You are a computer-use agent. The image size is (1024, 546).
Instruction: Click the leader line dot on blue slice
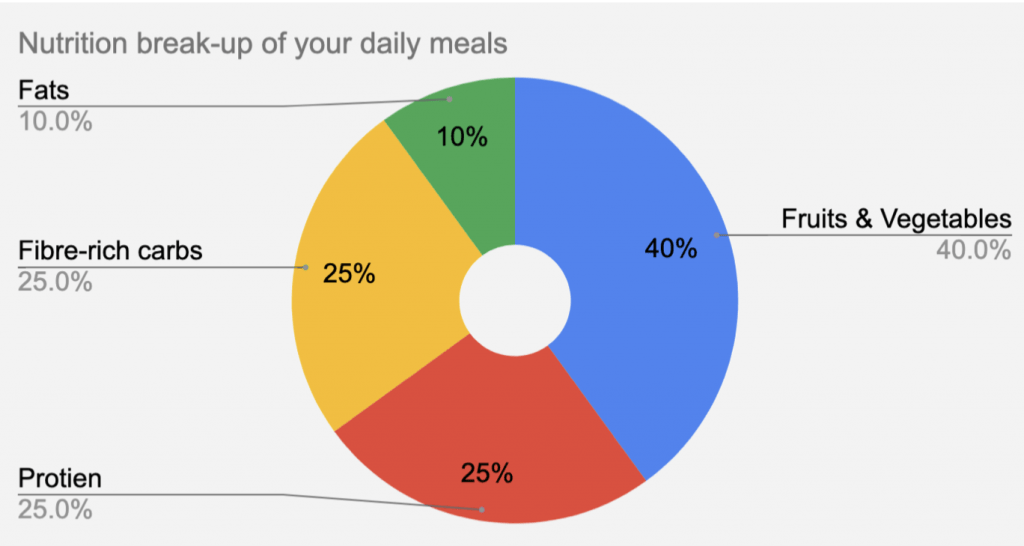(716, 235)
